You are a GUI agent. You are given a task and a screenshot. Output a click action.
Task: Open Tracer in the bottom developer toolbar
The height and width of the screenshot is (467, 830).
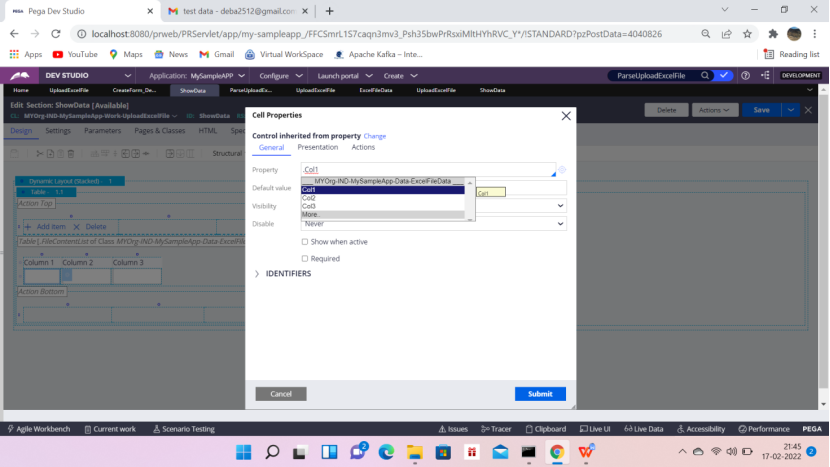click(x=496, y=429)
